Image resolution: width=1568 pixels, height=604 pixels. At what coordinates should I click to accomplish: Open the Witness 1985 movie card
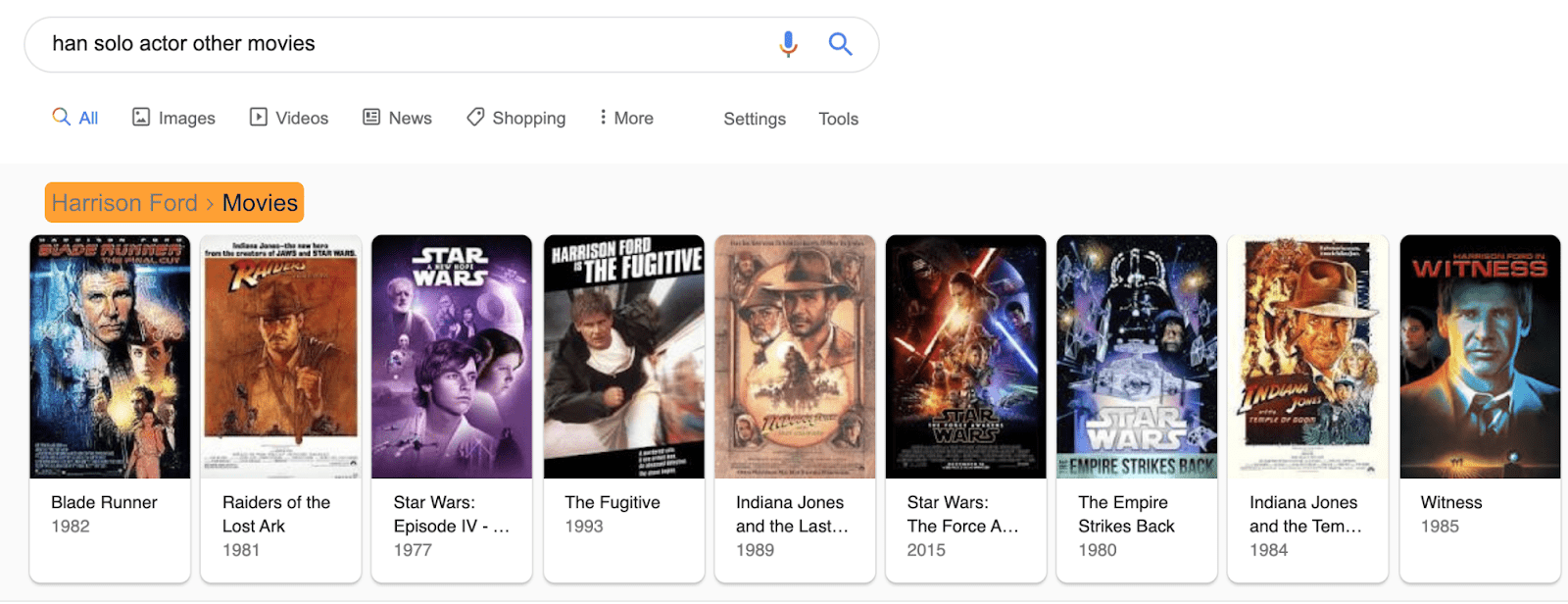1480,355
